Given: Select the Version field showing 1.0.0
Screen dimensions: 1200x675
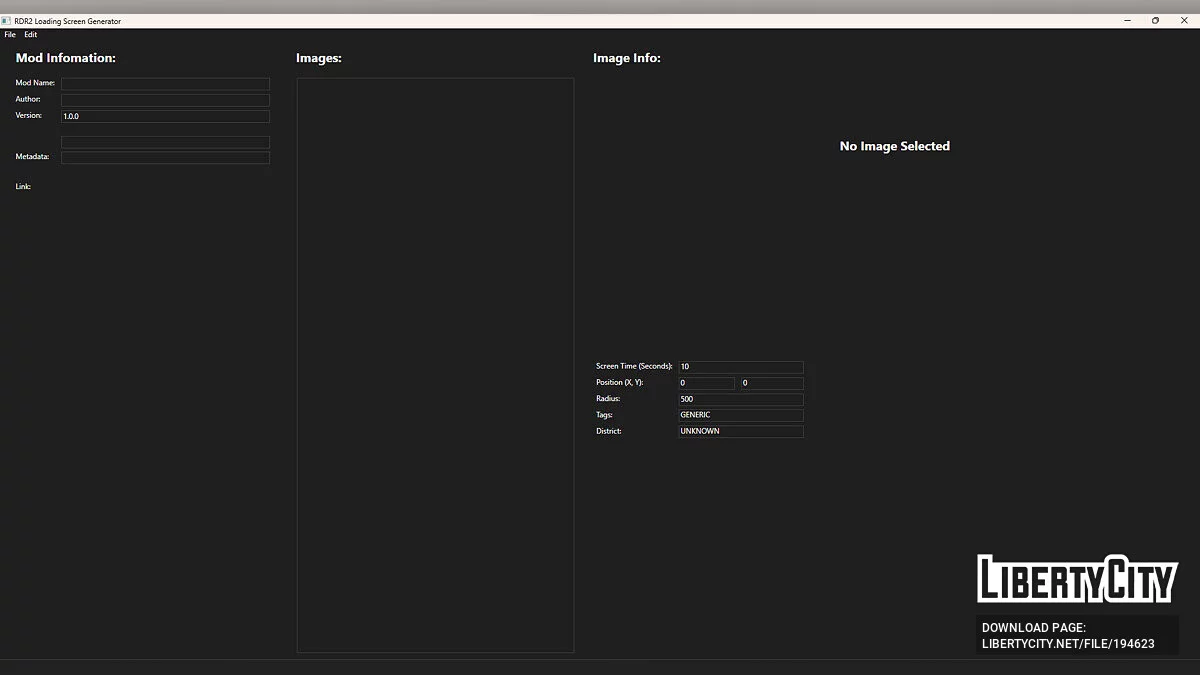Looking at the screenshot, I should 165,117.
